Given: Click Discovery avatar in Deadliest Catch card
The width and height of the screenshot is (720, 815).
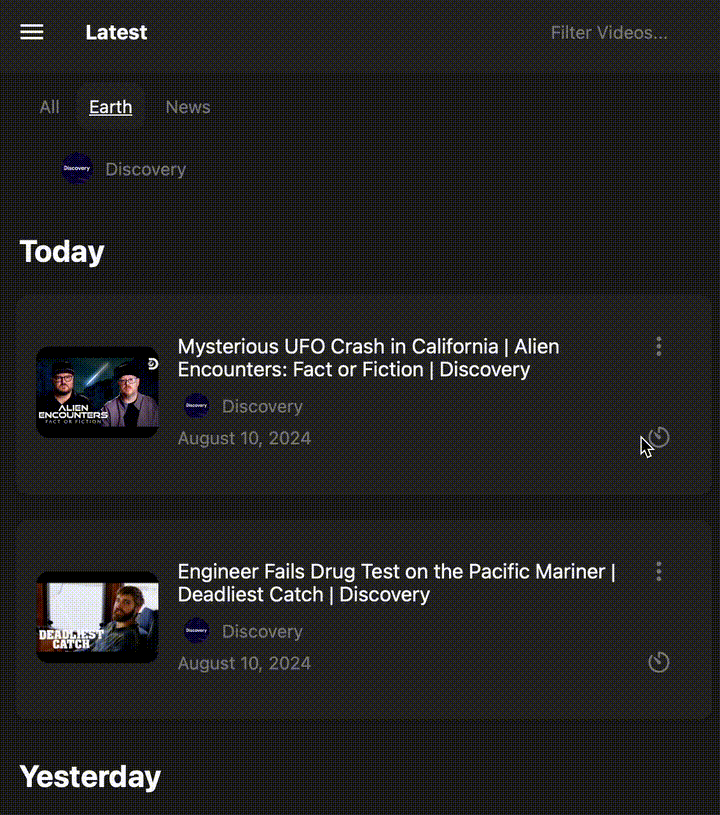Looking at the screenshot, I should tap(197, 630).
